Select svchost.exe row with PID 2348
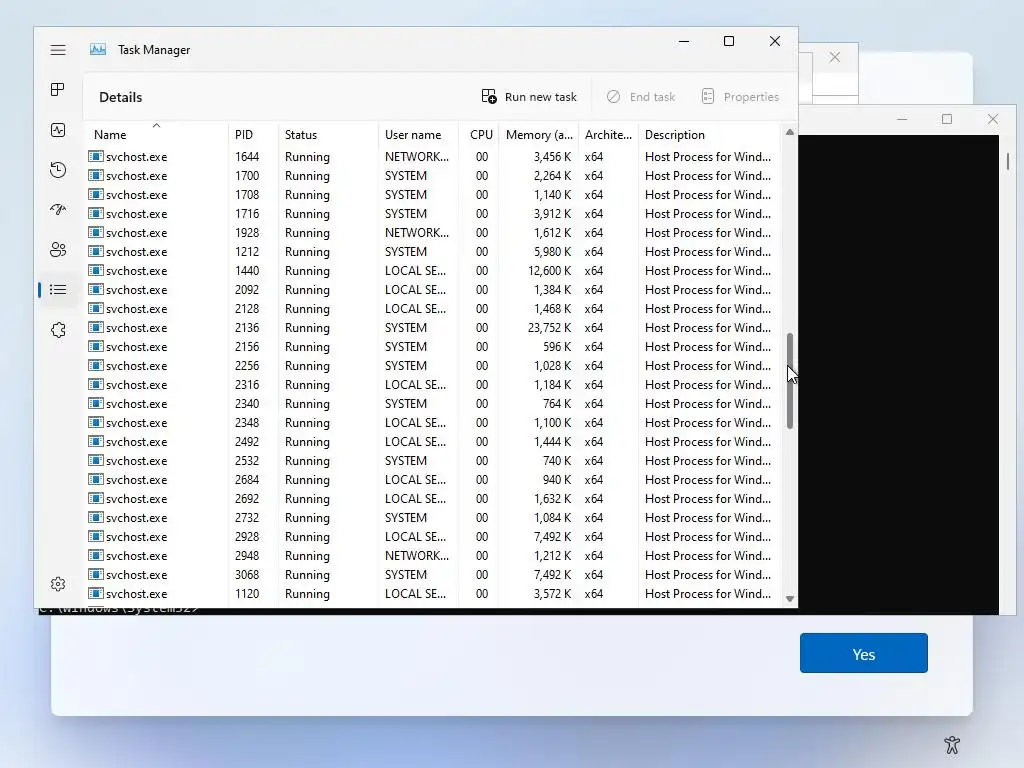This screenshot has width=1024, height=768. 432,423
